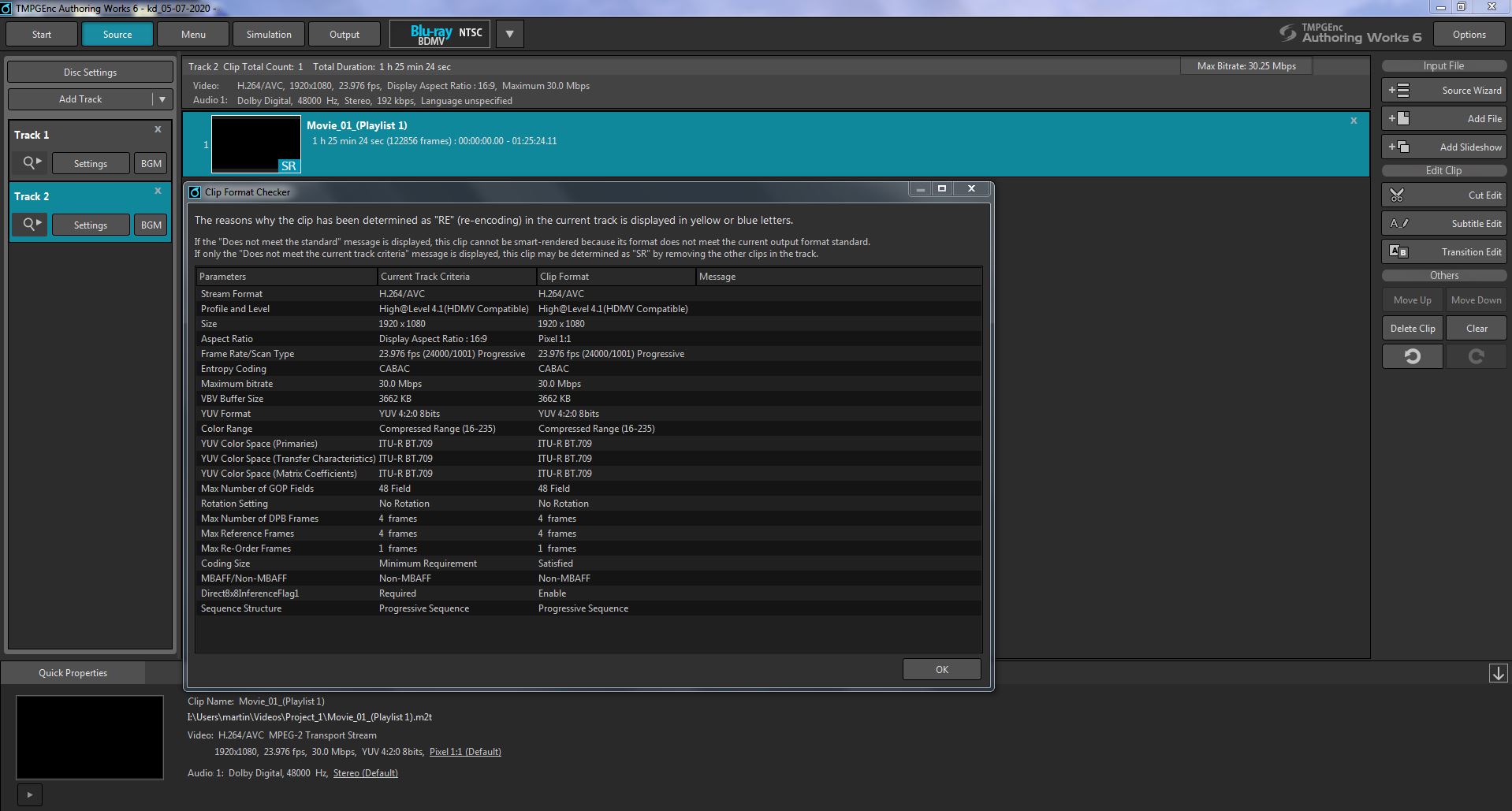
Task: Switch to the Source stage
Action: pyautogui.click(x=117, y=35)
